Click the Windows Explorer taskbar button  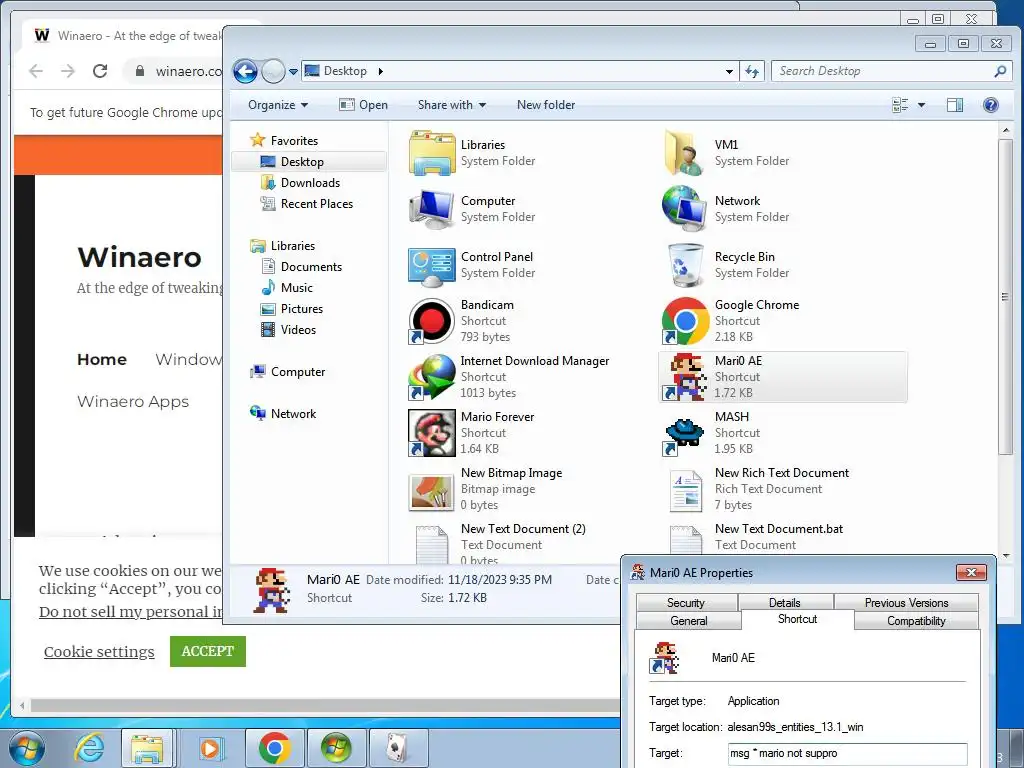click(147, 748)
